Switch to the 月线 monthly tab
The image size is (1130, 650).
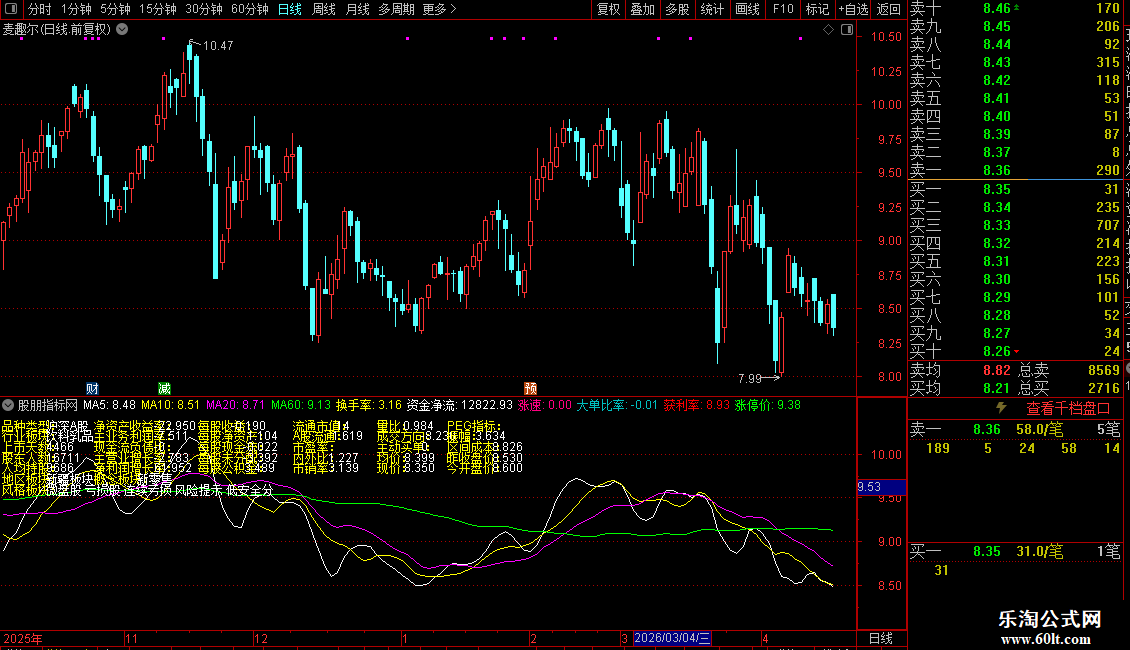[357, 9]
